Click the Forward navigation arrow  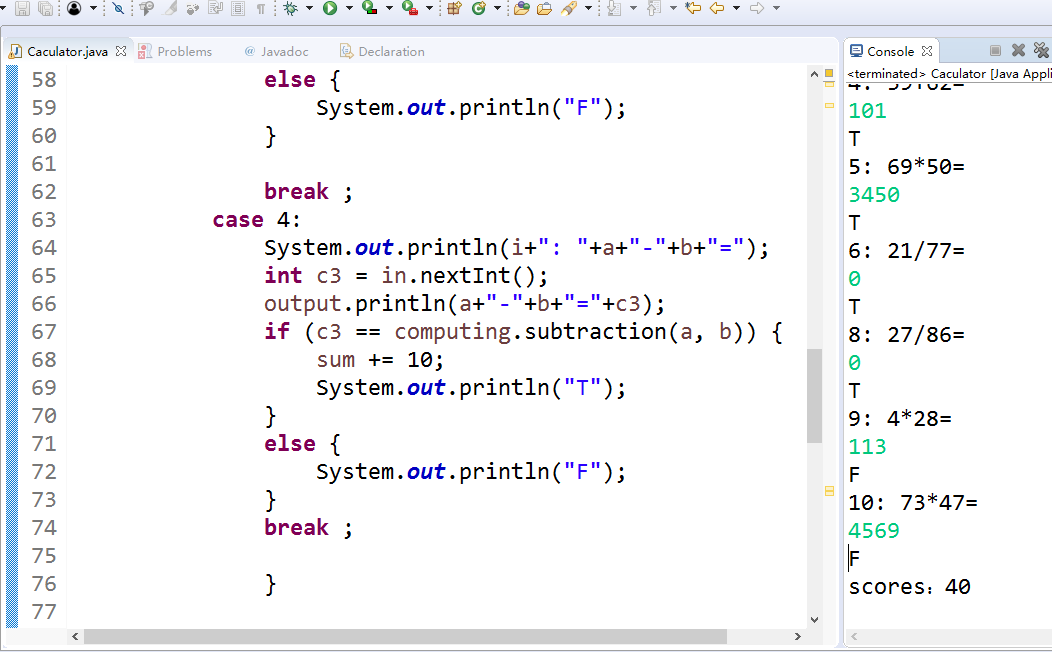click(757, 8)
